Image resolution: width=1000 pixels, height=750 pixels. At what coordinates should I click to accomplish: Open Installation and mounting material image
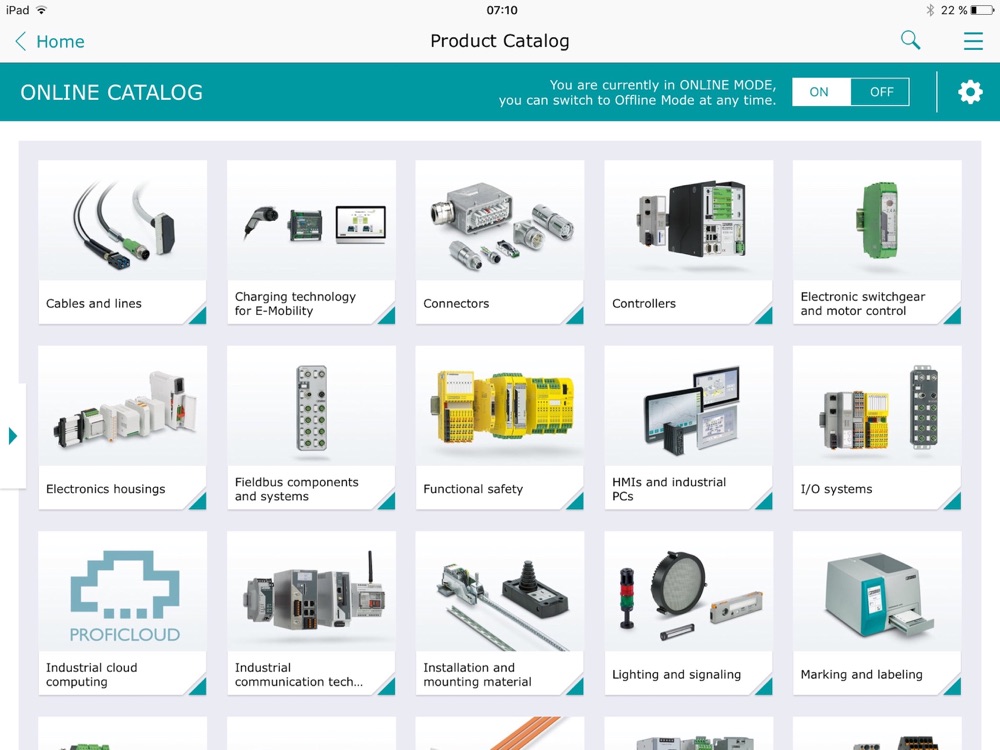[x=500, y=591]
